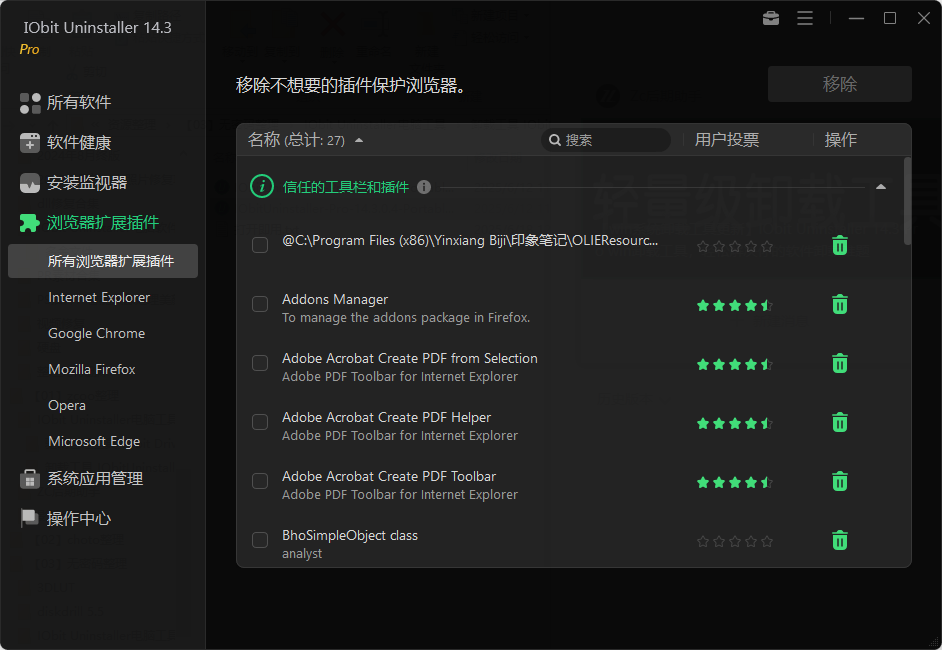Check the OLIEResource plugin checkbox

pos(260,245)
